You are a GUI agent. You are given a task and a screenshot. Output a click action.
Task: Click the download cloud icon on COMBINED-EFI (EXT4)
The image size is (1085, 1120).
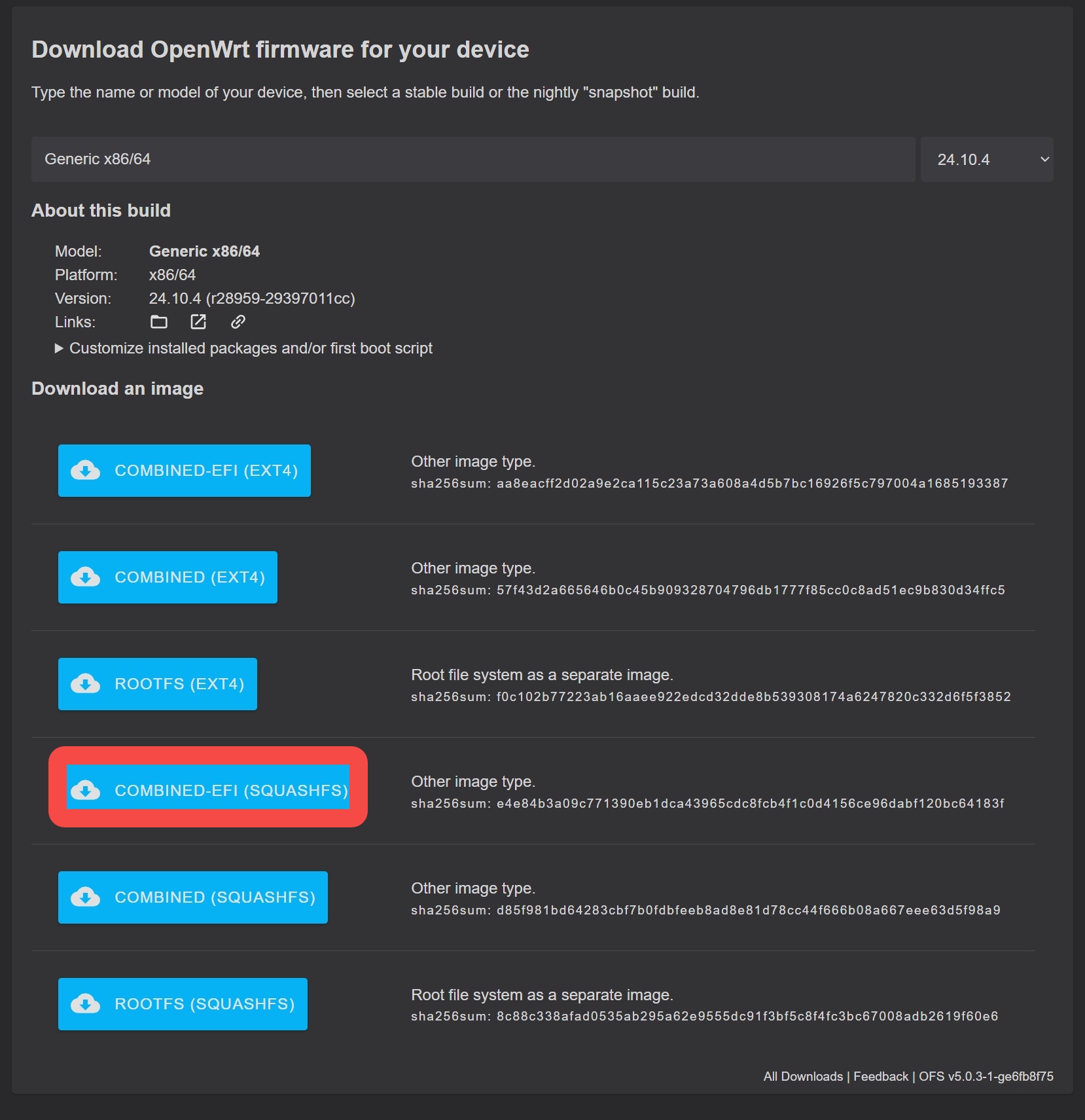point(85,470)
